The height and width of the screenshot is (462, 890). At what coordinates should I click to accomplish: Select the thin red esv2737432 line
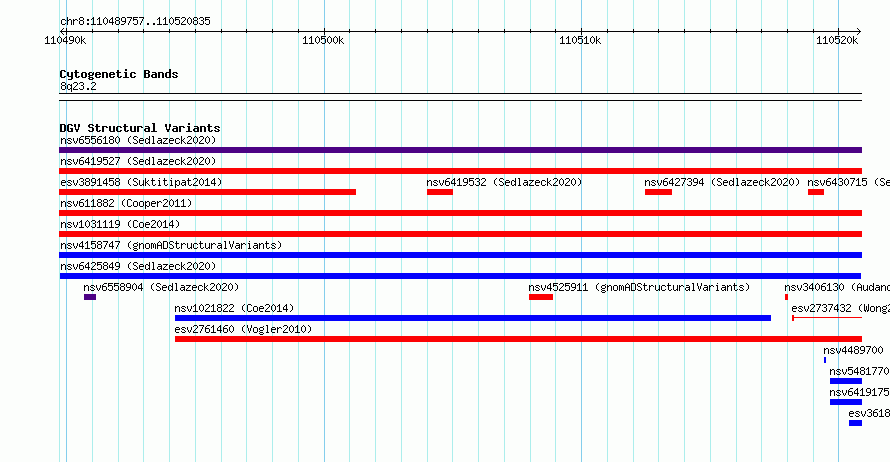[x=827, y=318]
